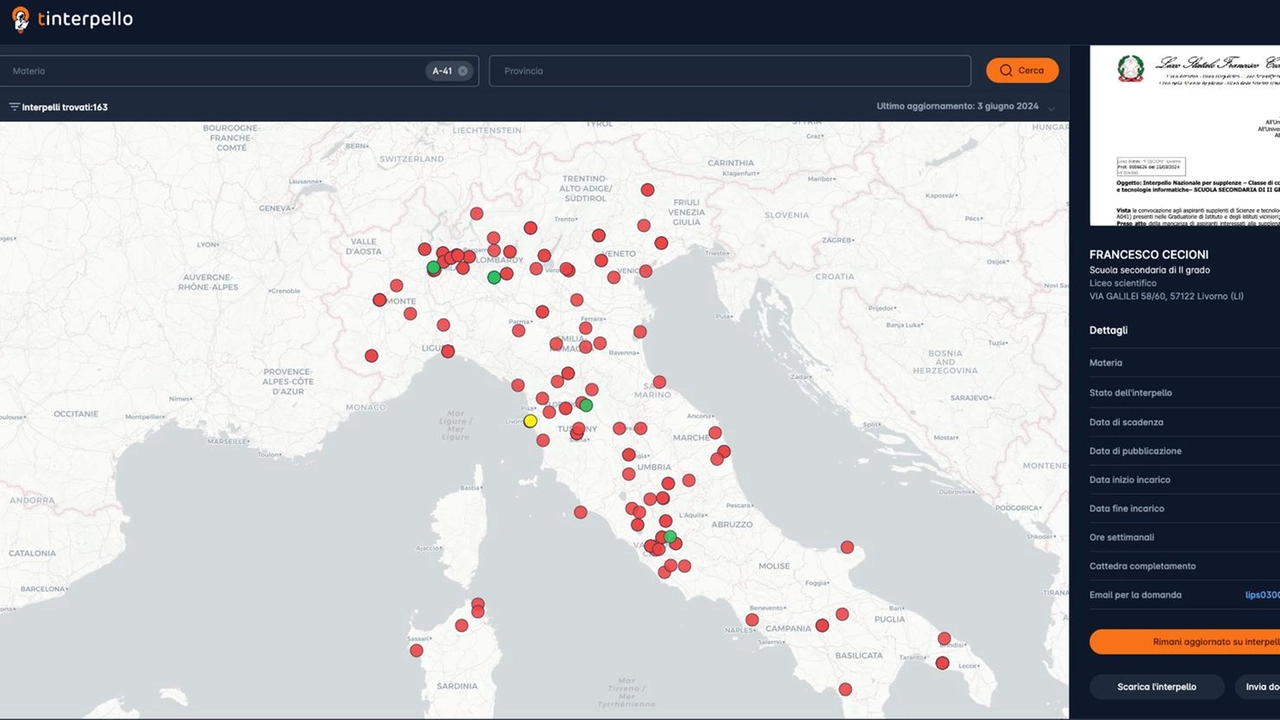The width and height of the screenshot is (1280, 720).
Task: Click the FRANCESCO CECIONI school name
Action: coord(1149,255)
